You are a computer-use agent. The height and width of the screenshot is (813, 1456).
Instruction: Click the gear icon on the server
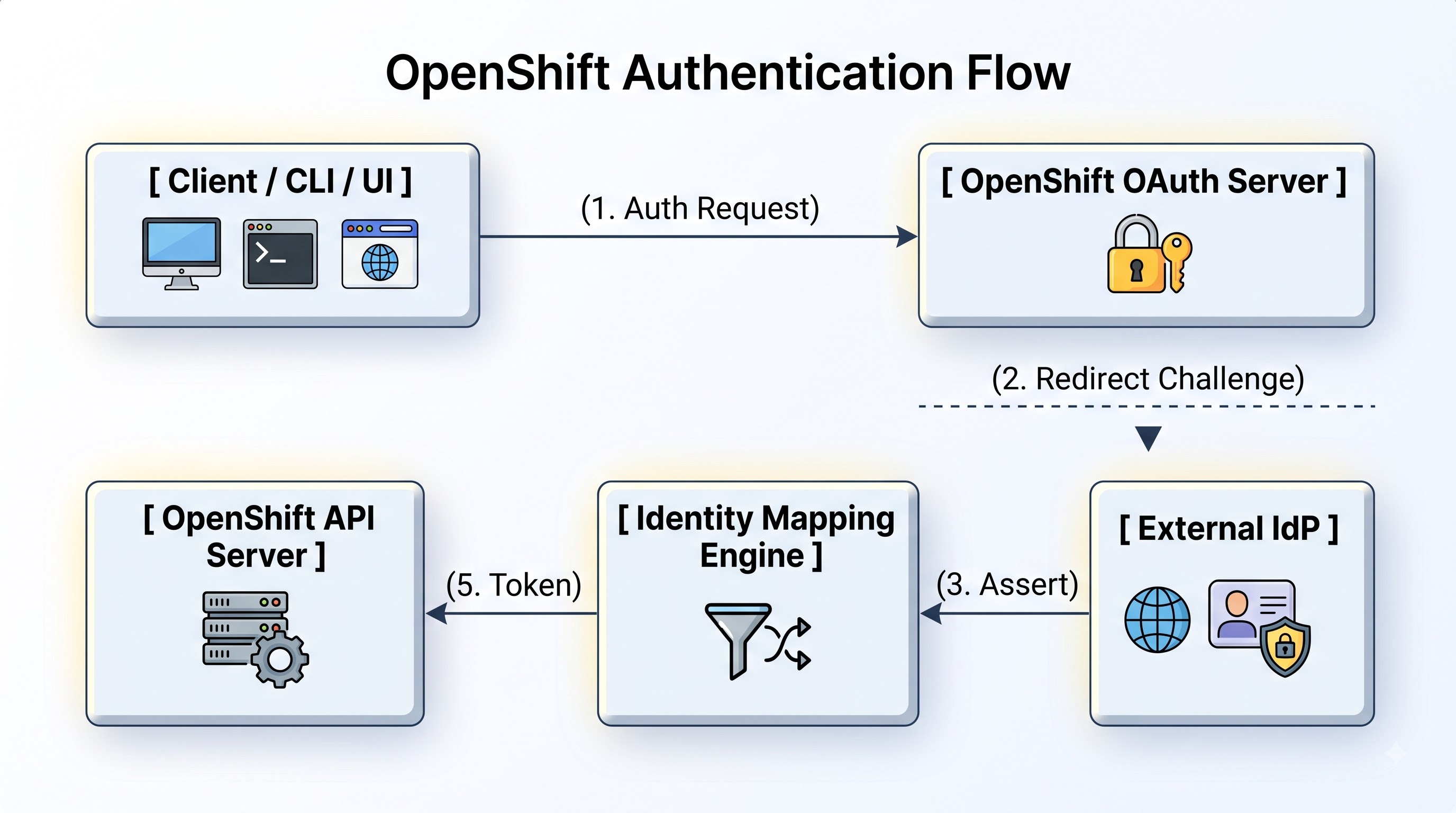[280, 659]
